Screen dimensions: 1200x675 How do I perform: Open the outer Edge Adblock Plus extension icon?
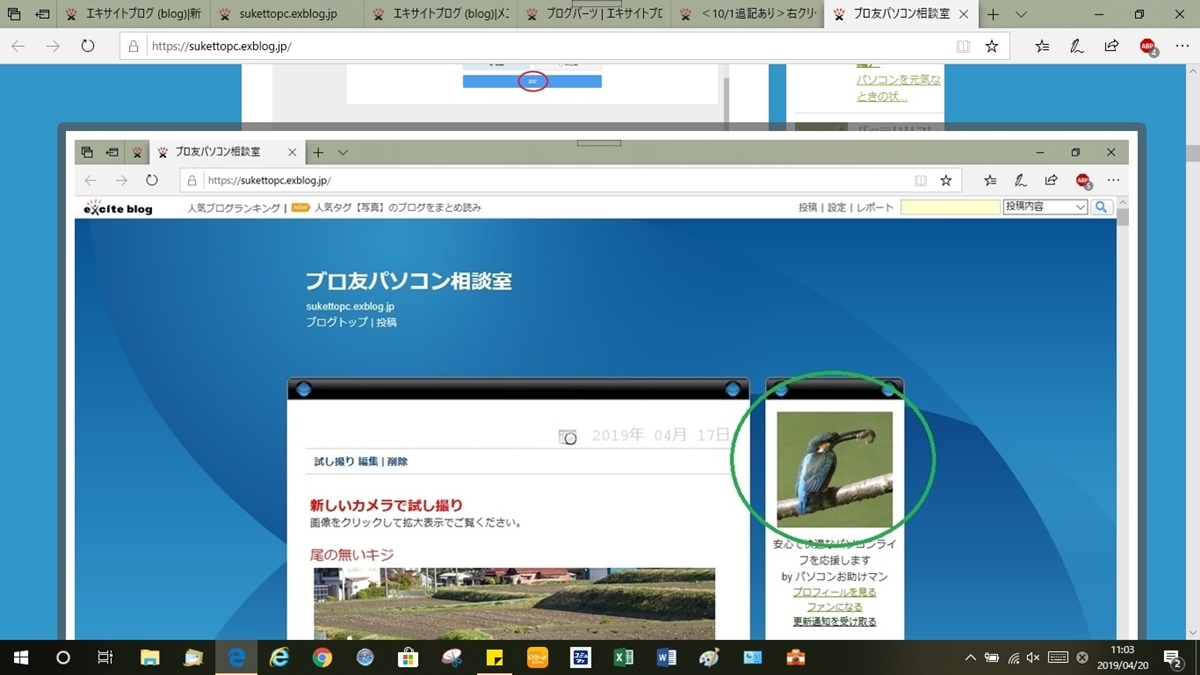coord(1148,46)
